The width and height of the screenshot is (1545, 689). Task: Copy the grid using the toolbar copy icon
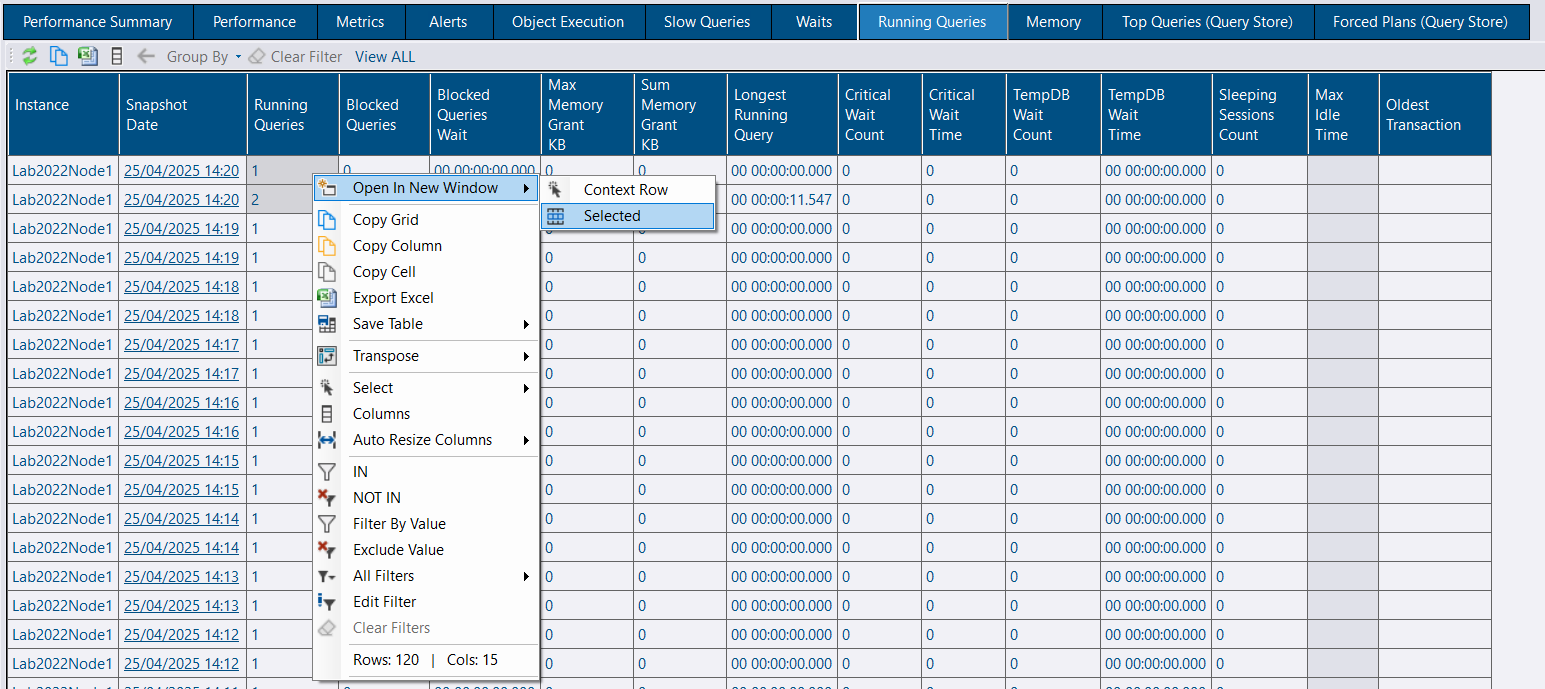[58, 56]
